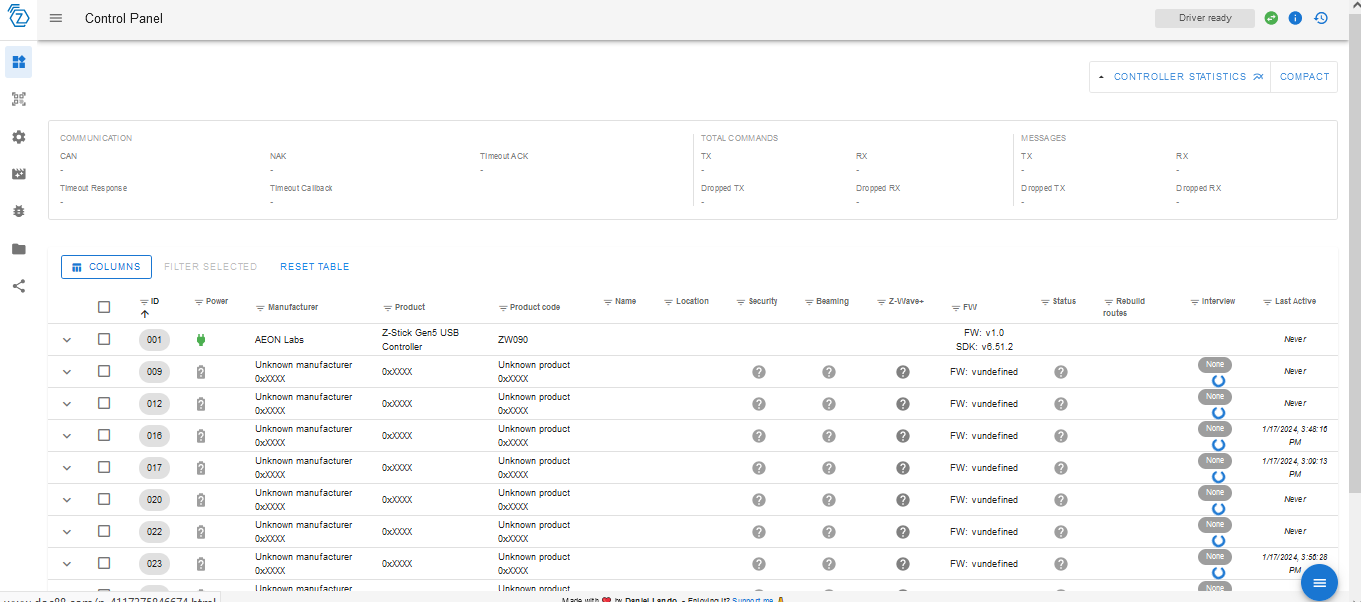
Task: Click status unknown icon for node 017
Action: [1061, 468]
